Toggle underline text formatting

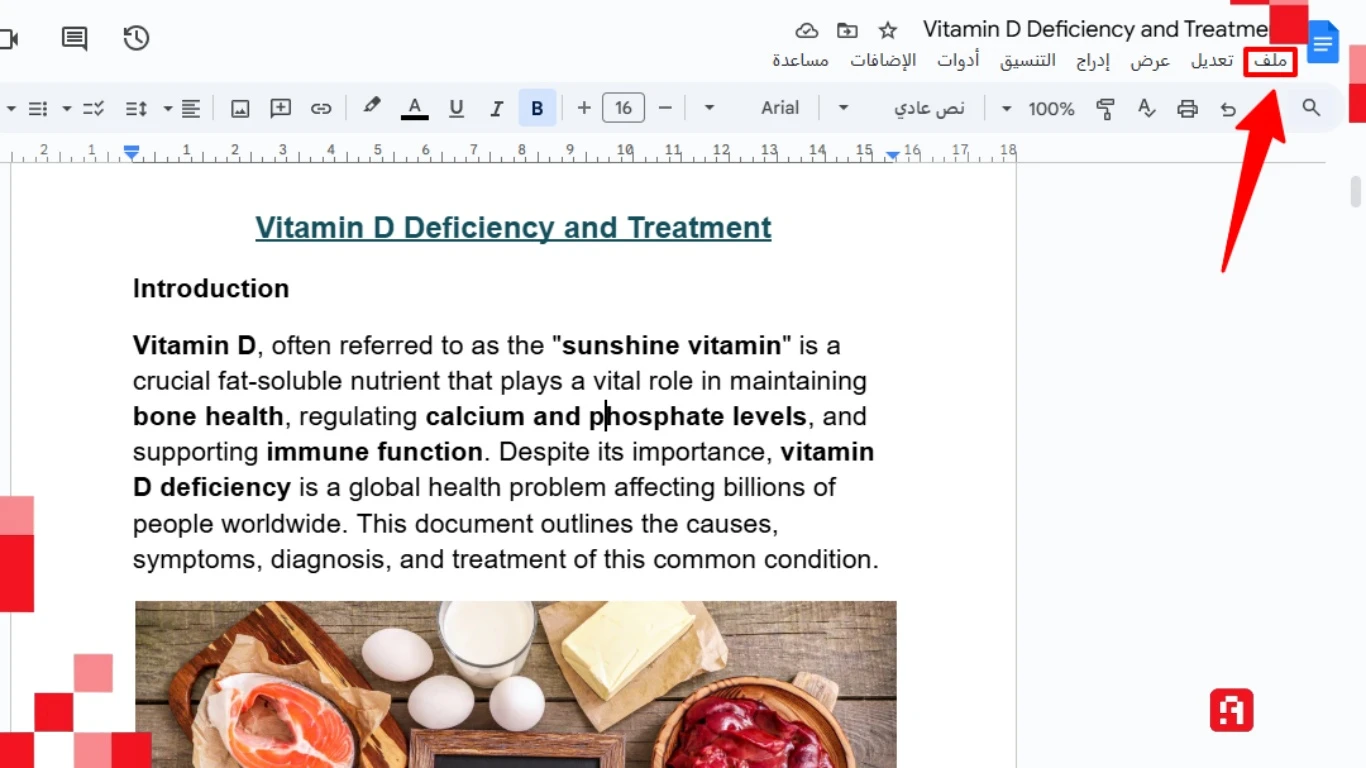click(456, 108)
